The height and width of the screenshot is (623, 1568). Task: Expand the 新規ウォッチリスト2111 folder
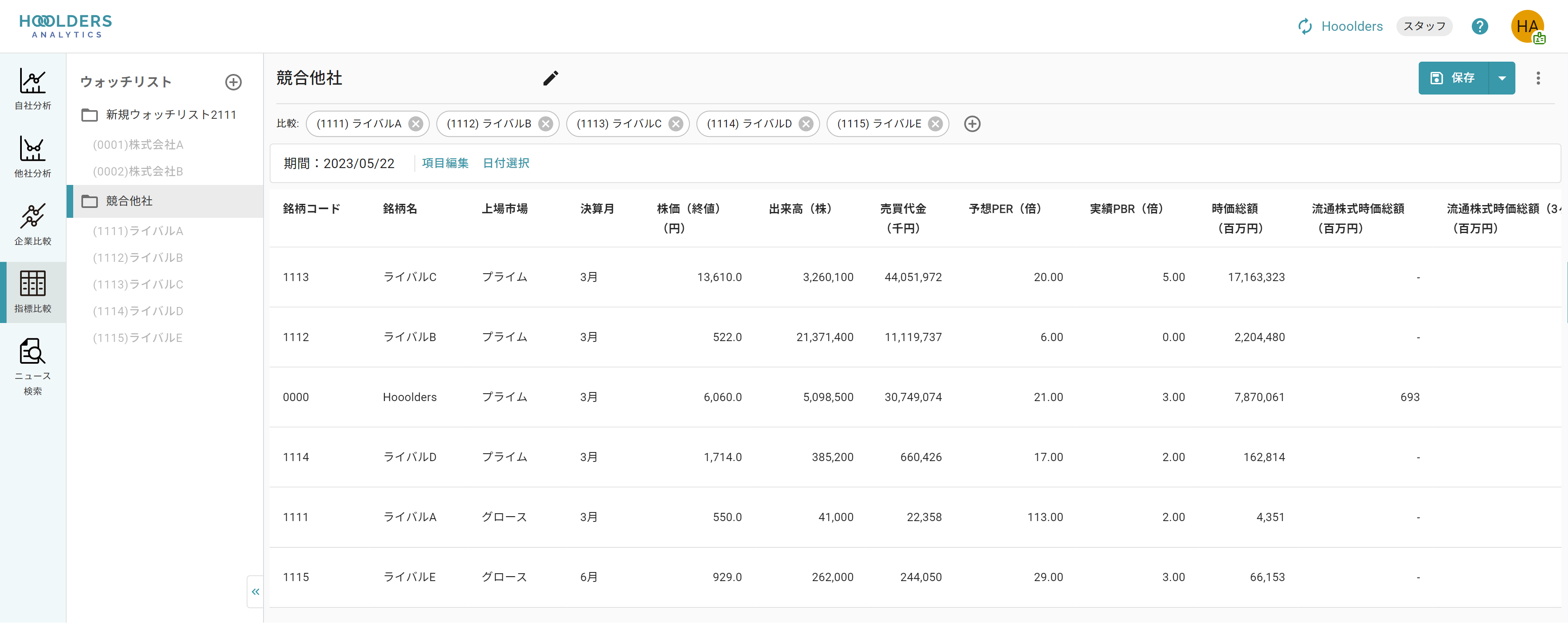point(158,115)
